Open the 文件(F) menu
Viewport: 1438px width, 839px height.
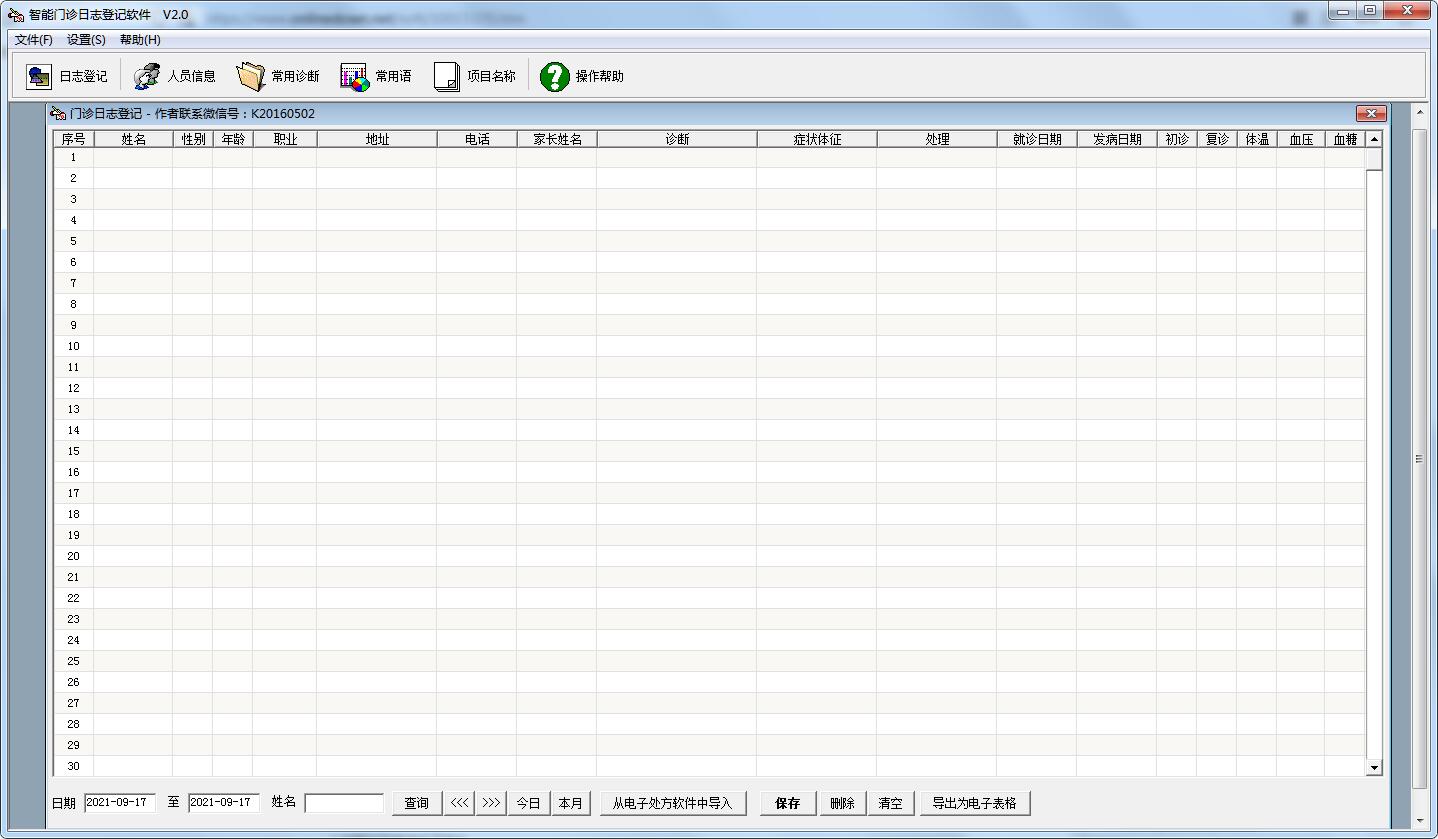[34, 40]
